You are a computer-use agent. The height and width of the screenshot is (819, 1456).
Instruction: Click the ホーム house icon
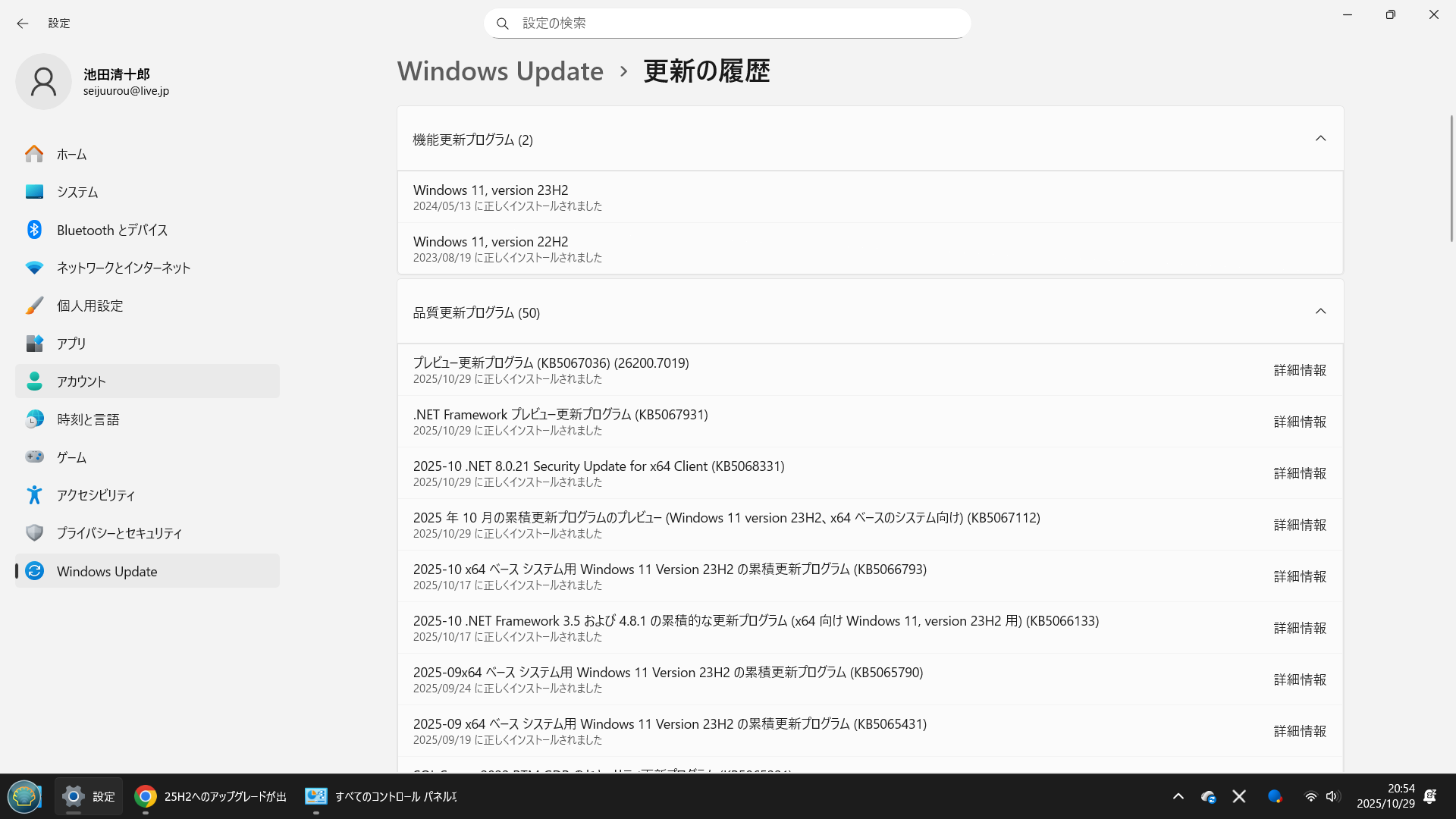(x=34, y=154)
